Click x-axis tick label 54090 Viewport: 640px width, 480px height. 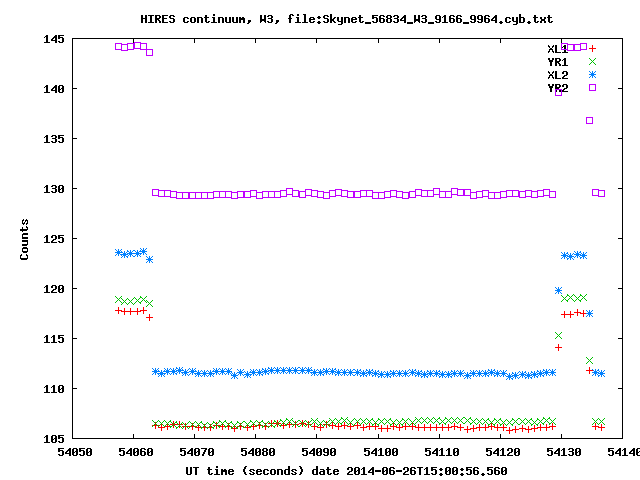pyautogui.click(x=319, y=452)
